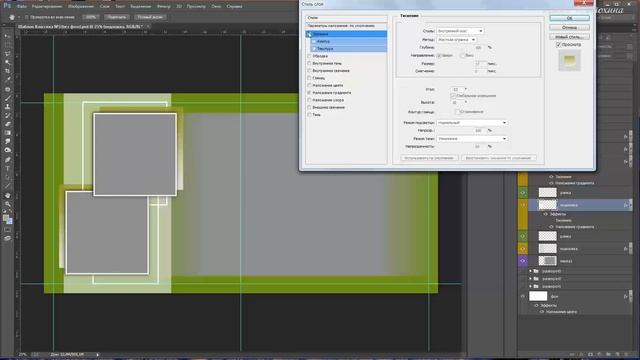Click the Отмена cancel button

tap(569, 27)
